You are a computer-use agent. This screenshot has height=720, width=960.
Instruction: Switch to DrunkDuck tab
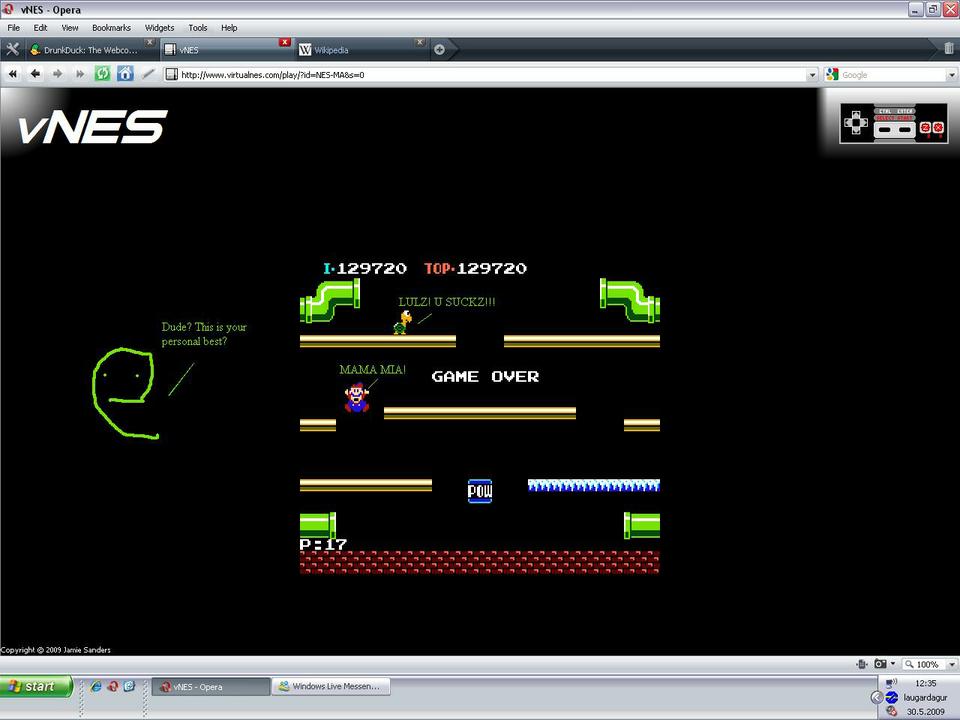tap(91, 50)
